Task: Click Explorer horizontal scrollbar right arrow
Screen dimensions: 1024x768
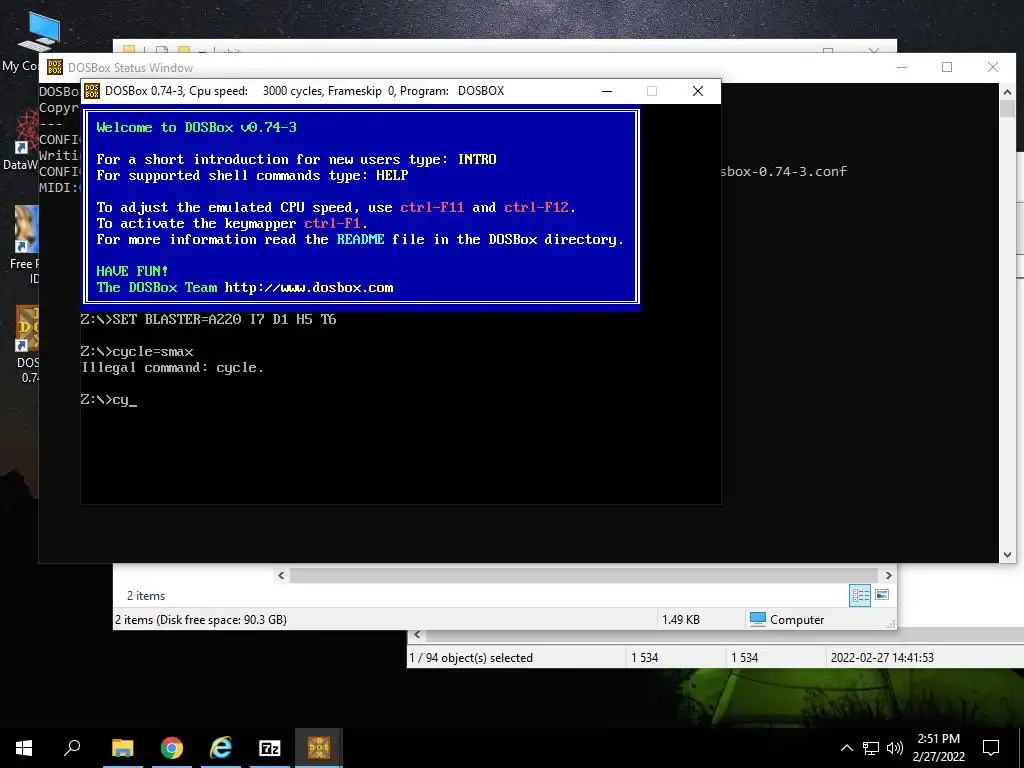Action: pyautogui.click(x=888, y=575)
